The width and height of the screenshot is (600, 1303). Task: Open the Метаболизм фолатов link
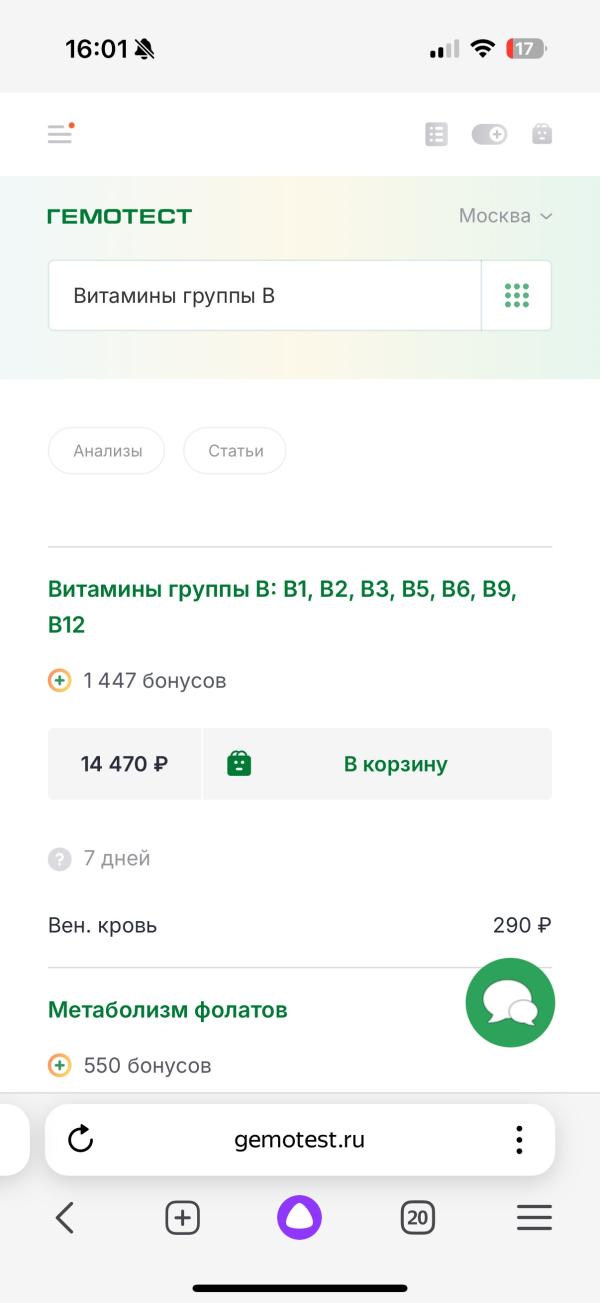click(168, 1010)
